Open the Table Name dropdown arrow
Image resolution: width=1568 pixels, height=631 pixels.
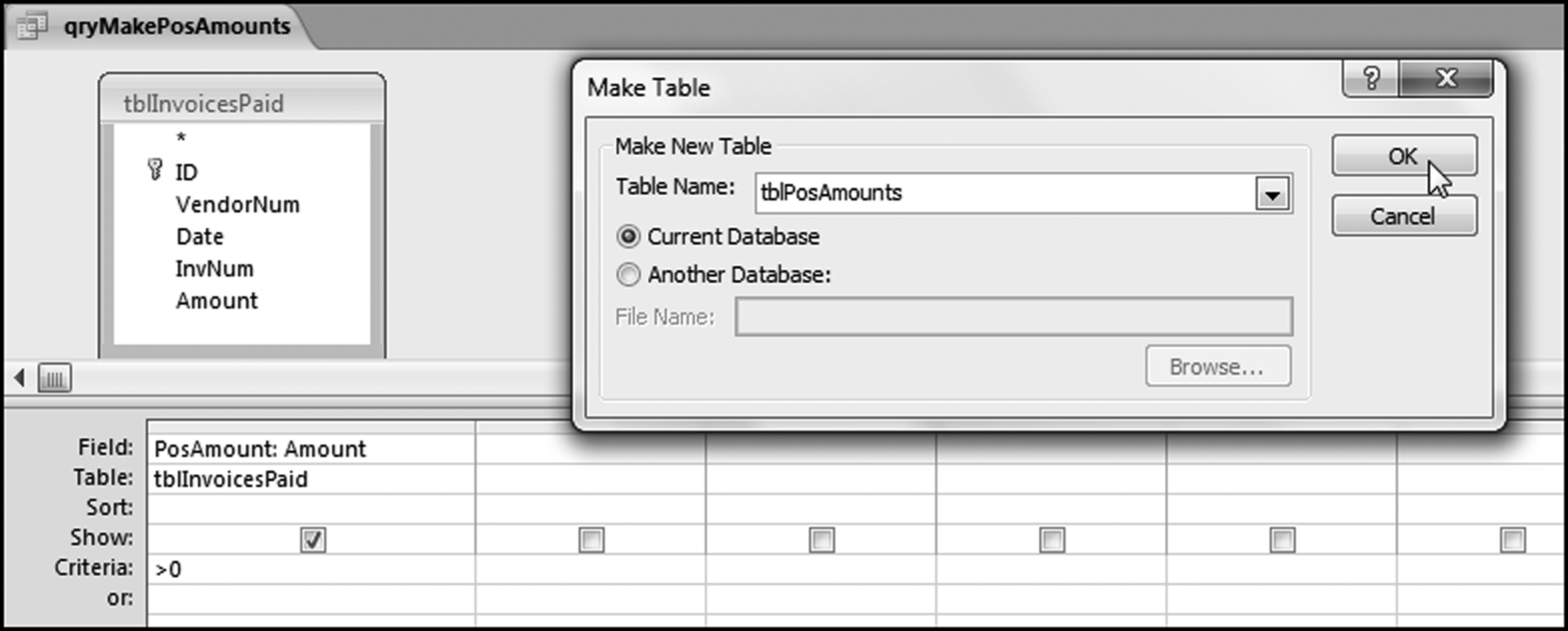(x=1272, y=194)
